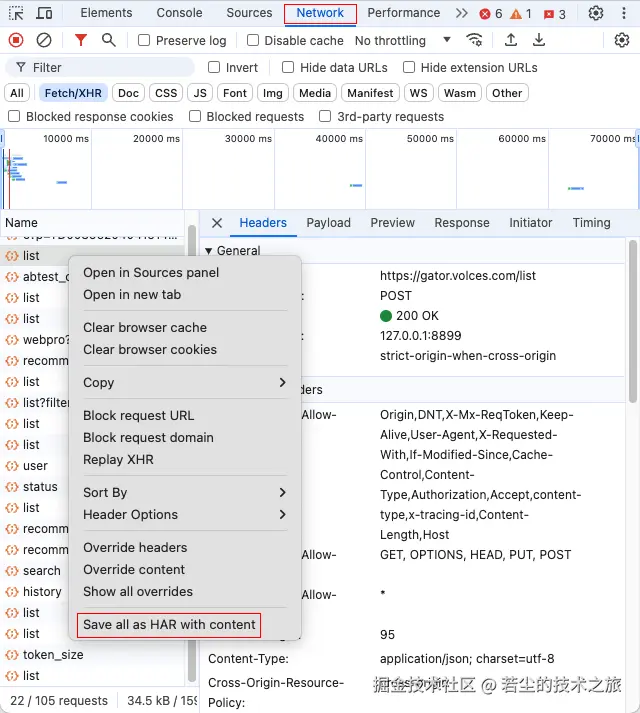Toggle the red filter funnel icon

[x=81, y=40]
